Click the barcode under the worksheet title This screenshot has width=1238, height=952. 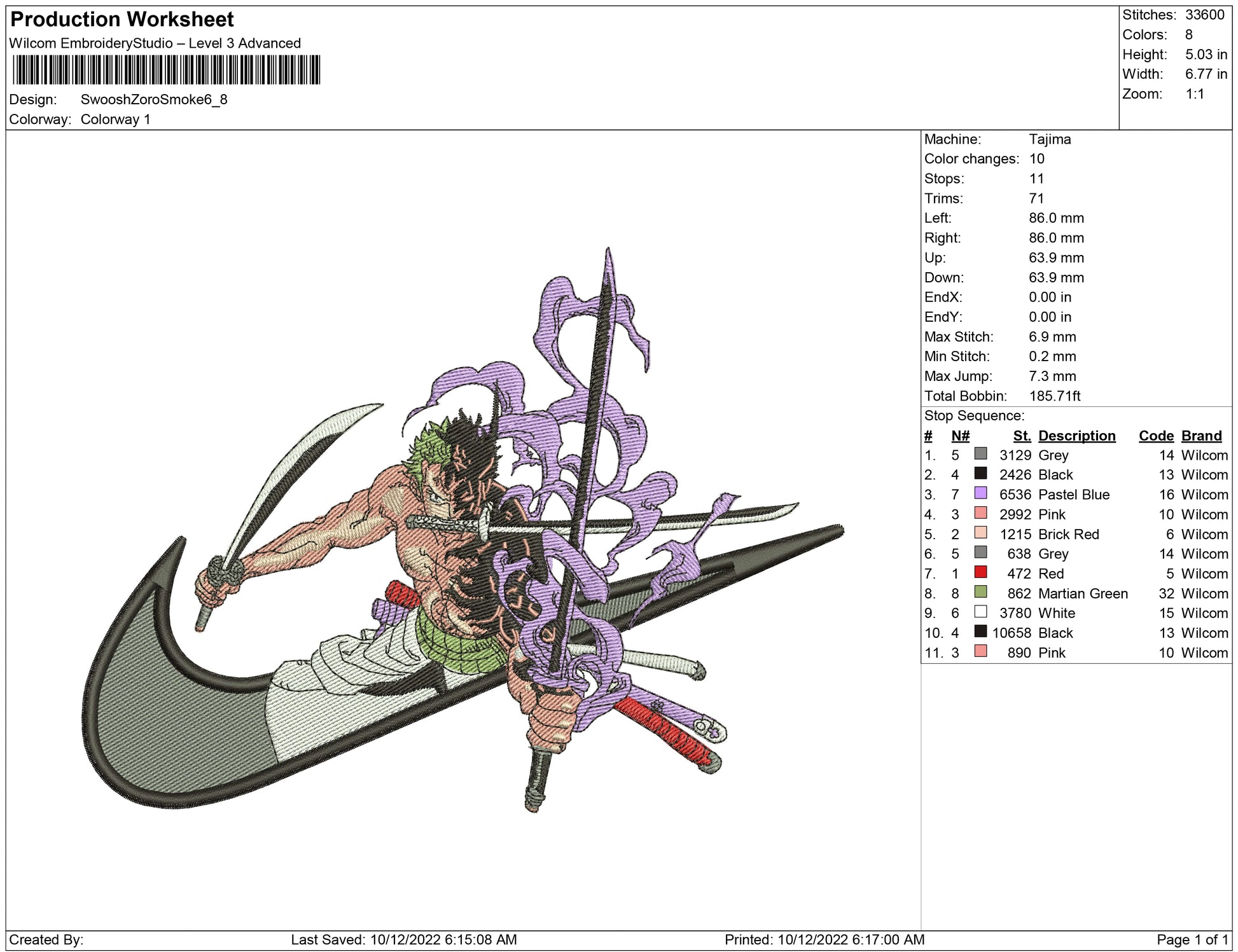pos(166,70)
